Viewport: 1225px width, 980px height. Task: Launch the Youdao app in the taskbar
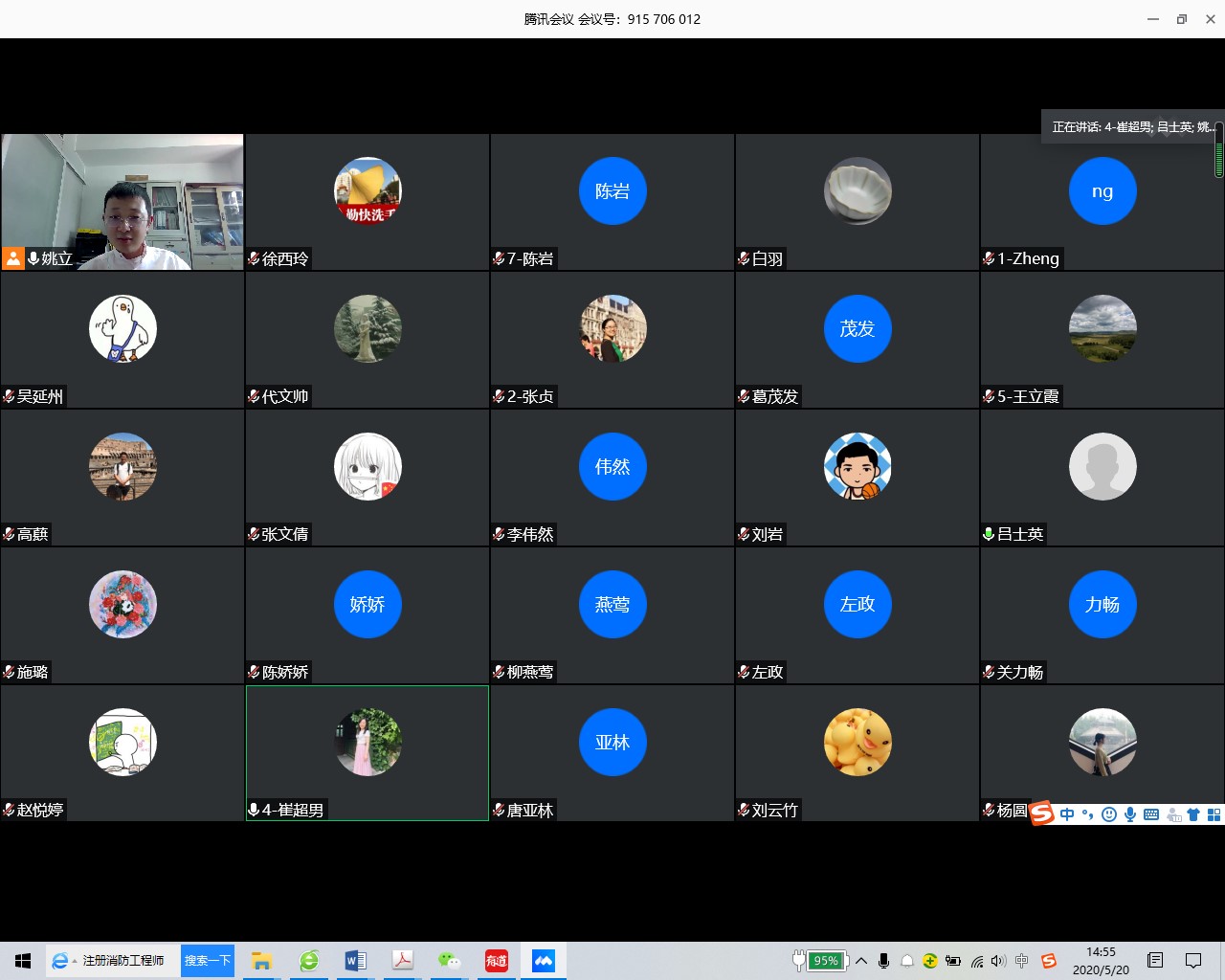[497, 961]
